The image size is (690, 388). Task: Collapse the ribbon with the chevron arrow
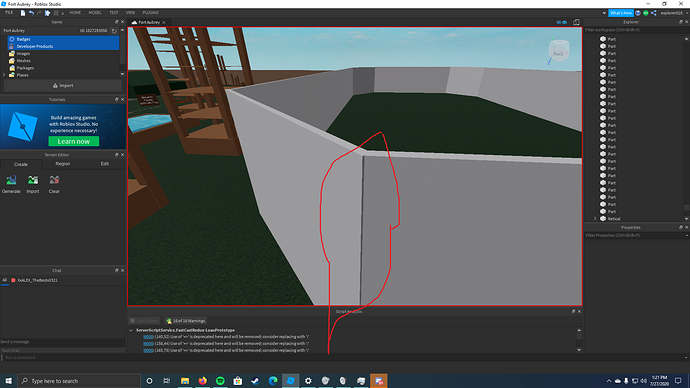tap(604, 13)
